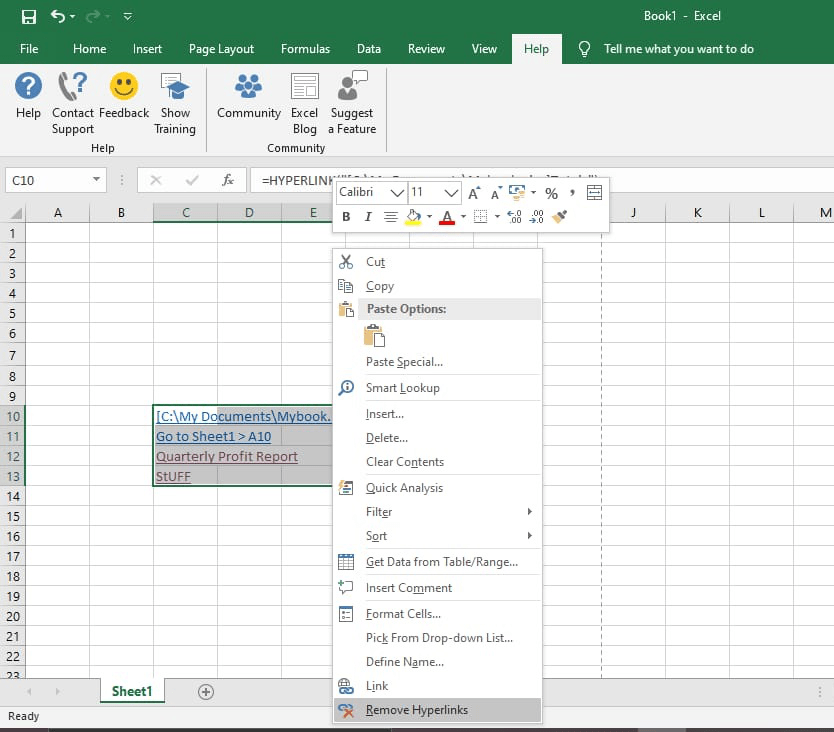Switch to the Formulas ribbon tab
The height and width of the screenshot is (732, 834).
(305, 48)
